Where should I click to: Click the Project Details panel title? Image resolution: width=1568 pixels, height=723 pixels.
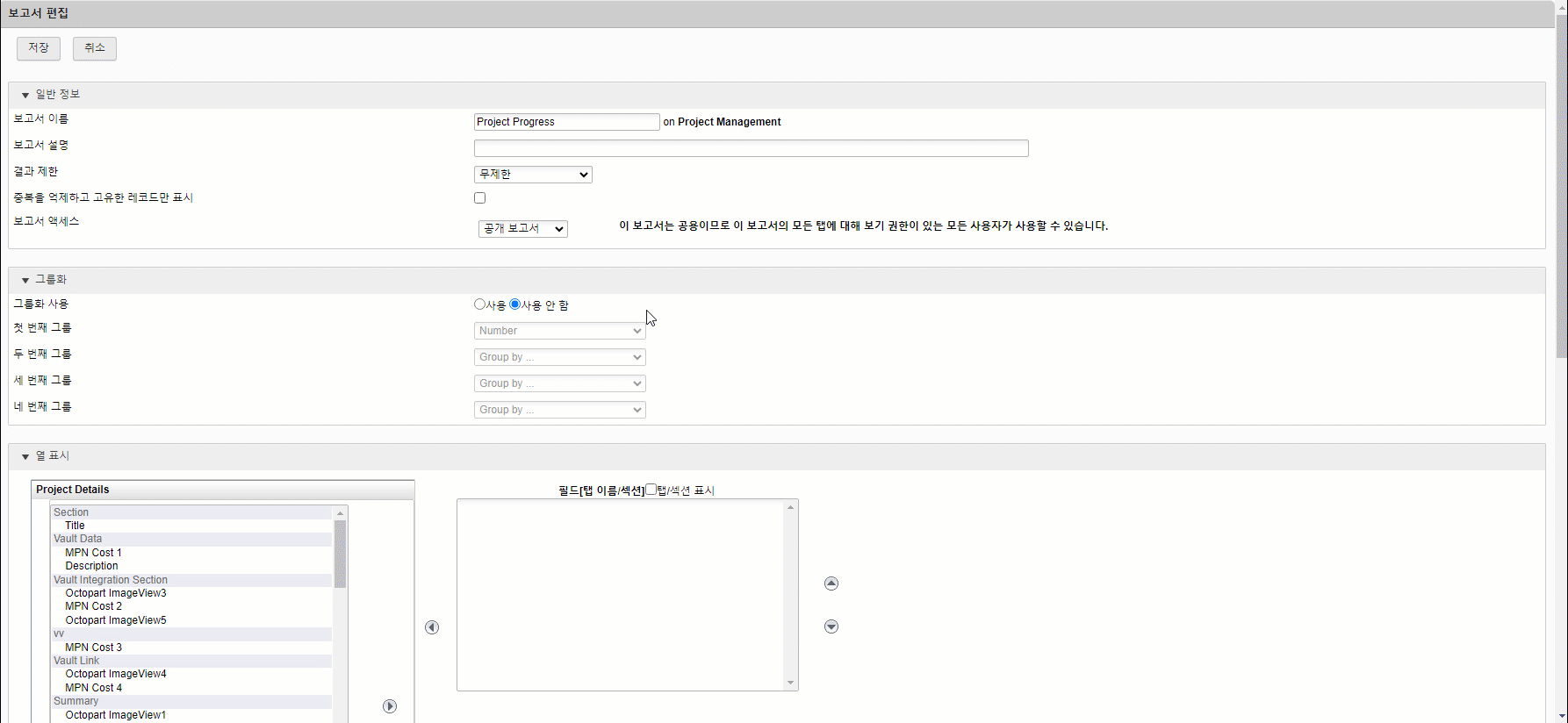(x=73, y=490)
